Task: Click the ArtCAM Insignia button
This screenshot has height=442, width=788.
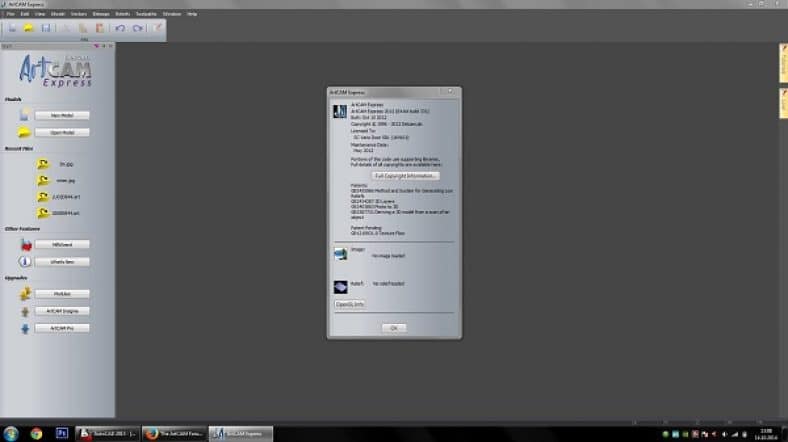Action: 62,311
